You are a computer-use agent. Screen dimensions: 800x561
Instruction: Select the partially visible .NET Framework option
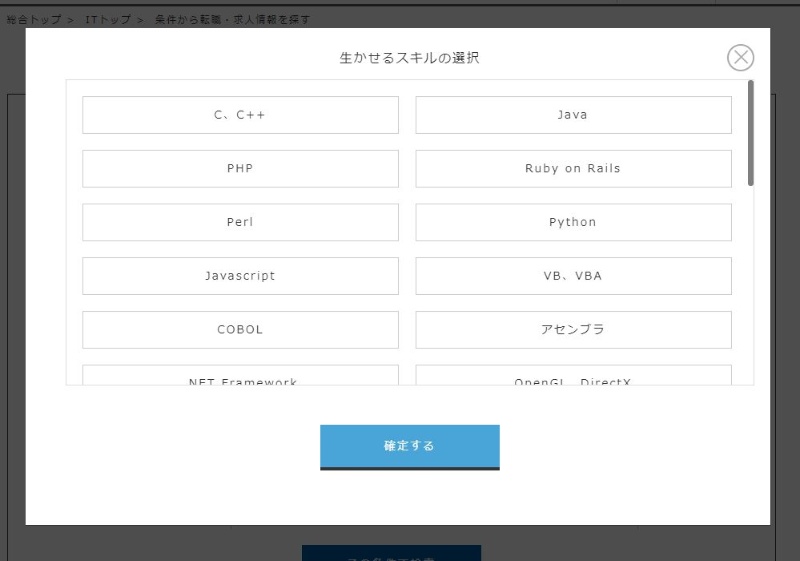(x=240, y=377)
